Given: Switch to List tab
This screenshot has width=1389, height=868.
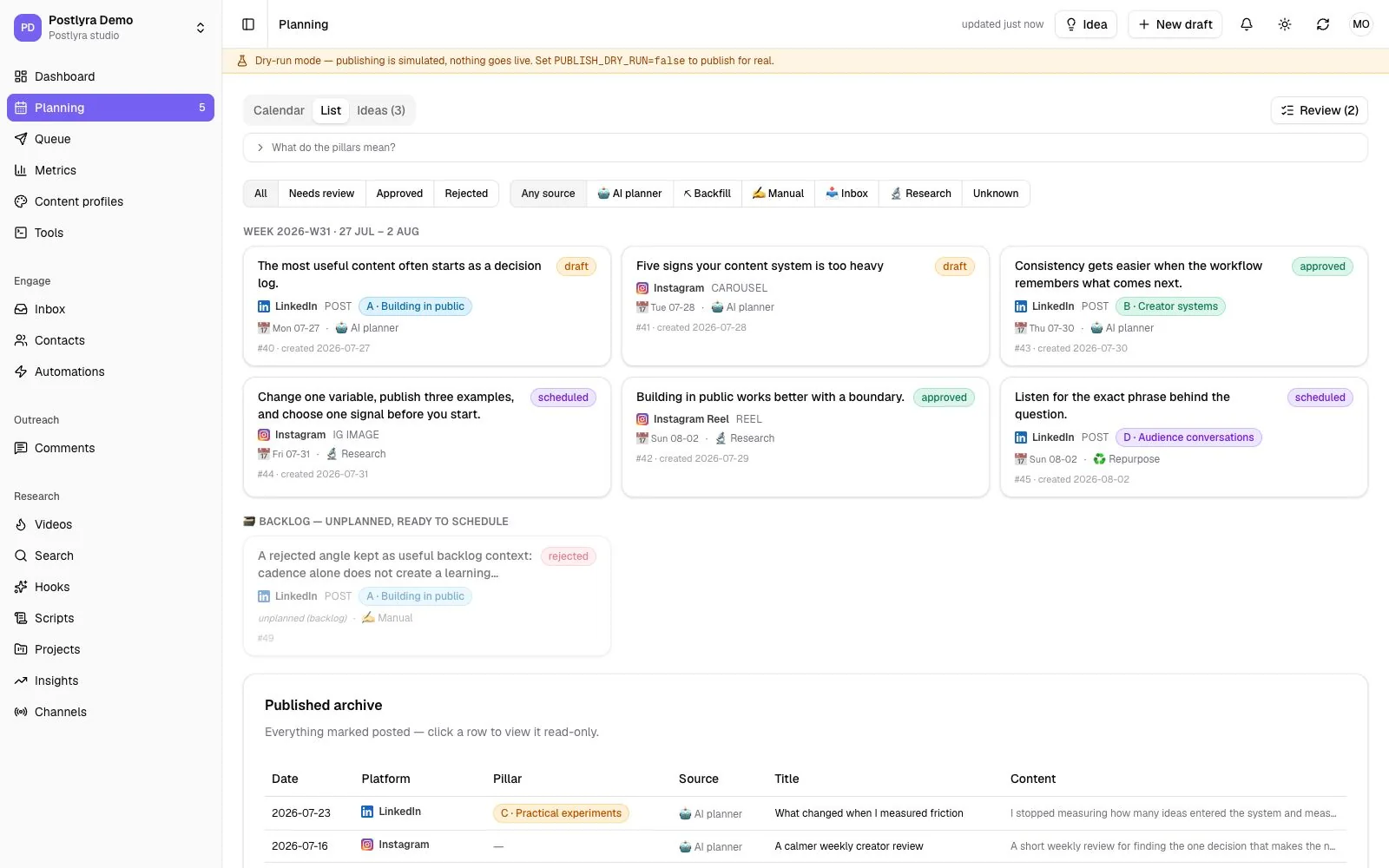Looking at the screenshot, I should coord(331,110).
